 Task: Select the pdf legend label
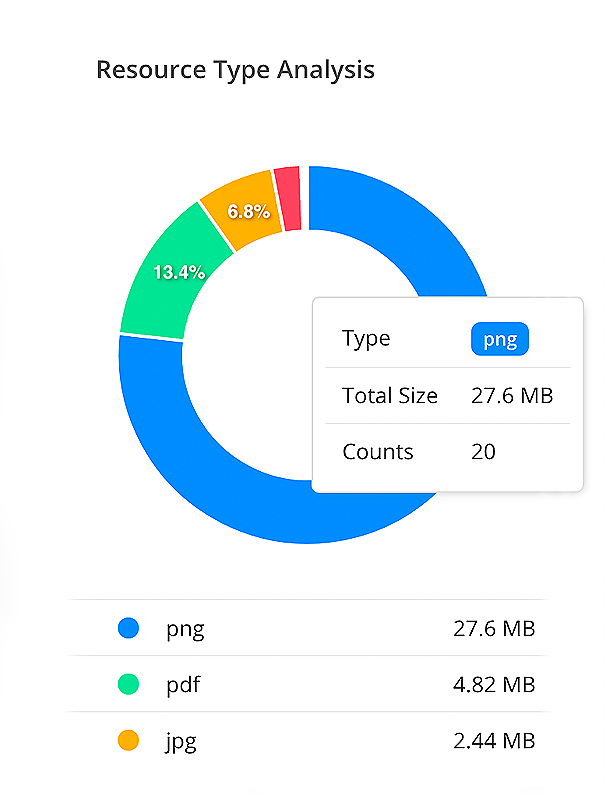click(183, 684)
